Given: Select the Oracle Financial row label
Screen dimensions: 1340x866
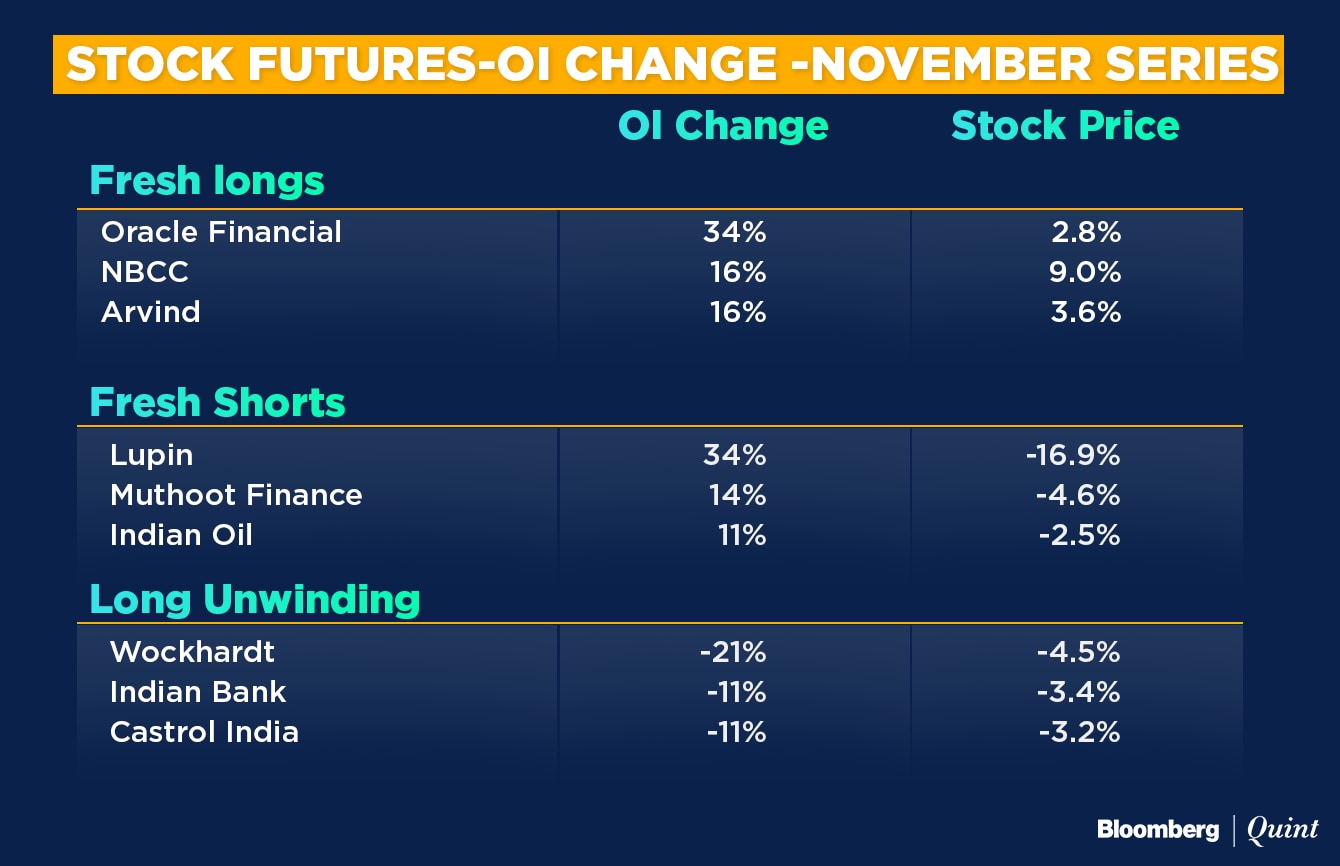Looking at the screenshot, I should (x=221, y=232).
